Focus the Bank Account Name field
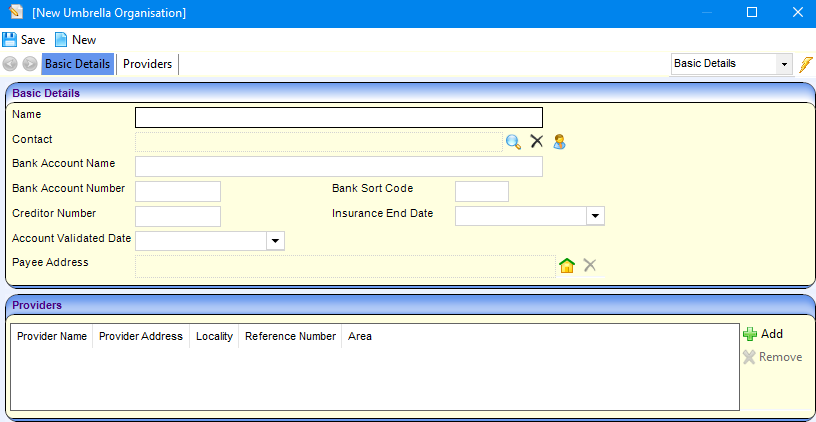This screenshot has height=422, width=816. pos(338,166)
